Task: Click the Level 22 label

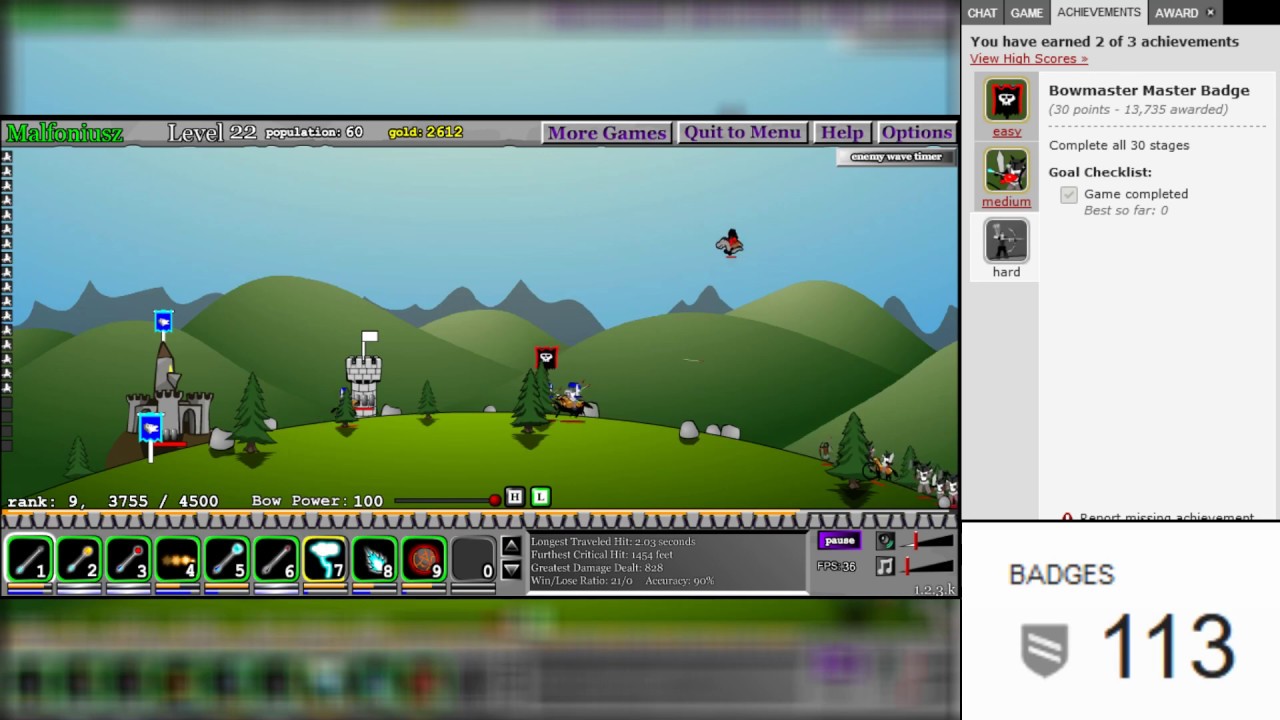Action: point(212,132)
